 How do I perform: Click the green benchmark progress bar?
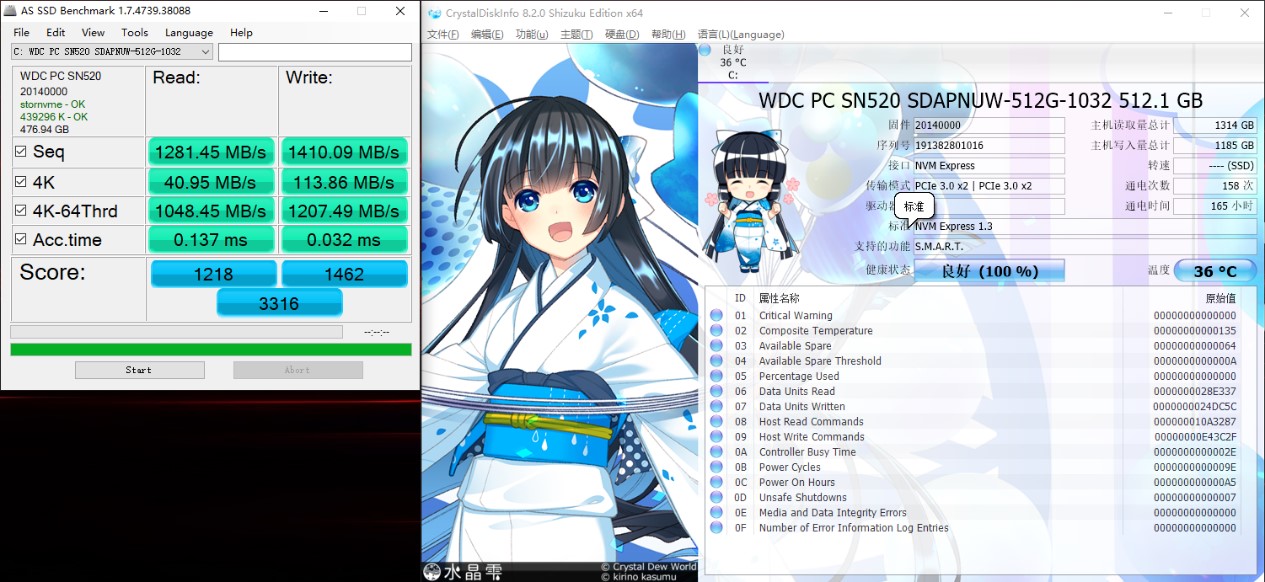[x=210, y=350]
